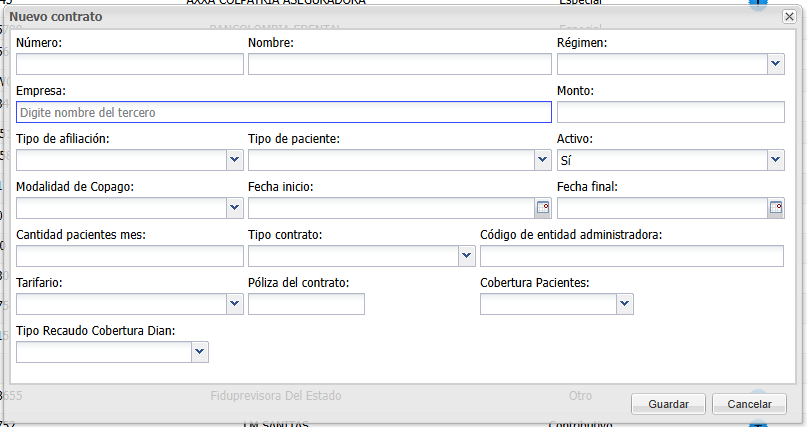Viewport: 807px width, 427px height.
Task: Select the Empresa tercero search field
Action: 284,113
